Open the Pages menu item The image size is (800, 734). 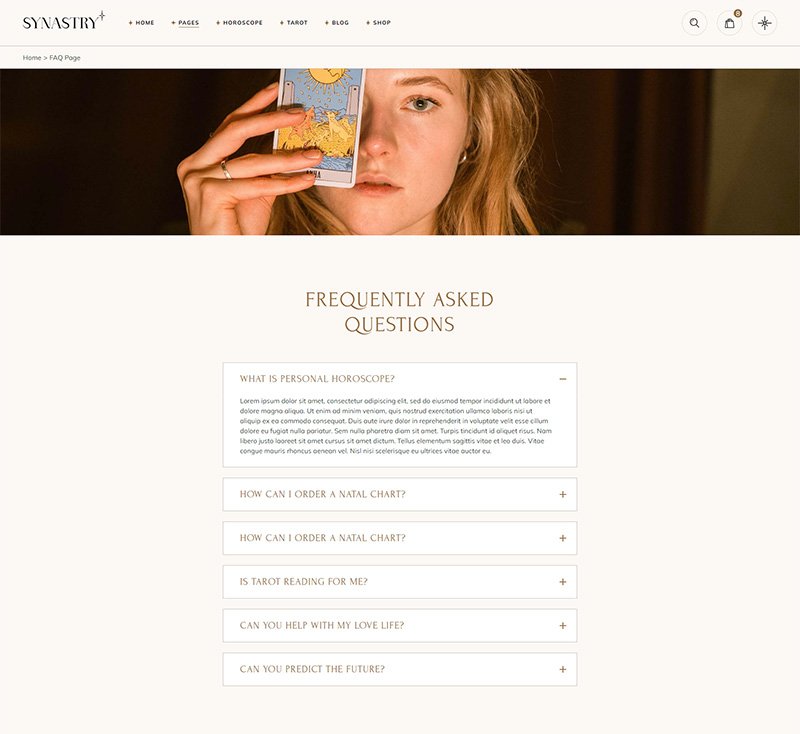(x=185, y=23)
